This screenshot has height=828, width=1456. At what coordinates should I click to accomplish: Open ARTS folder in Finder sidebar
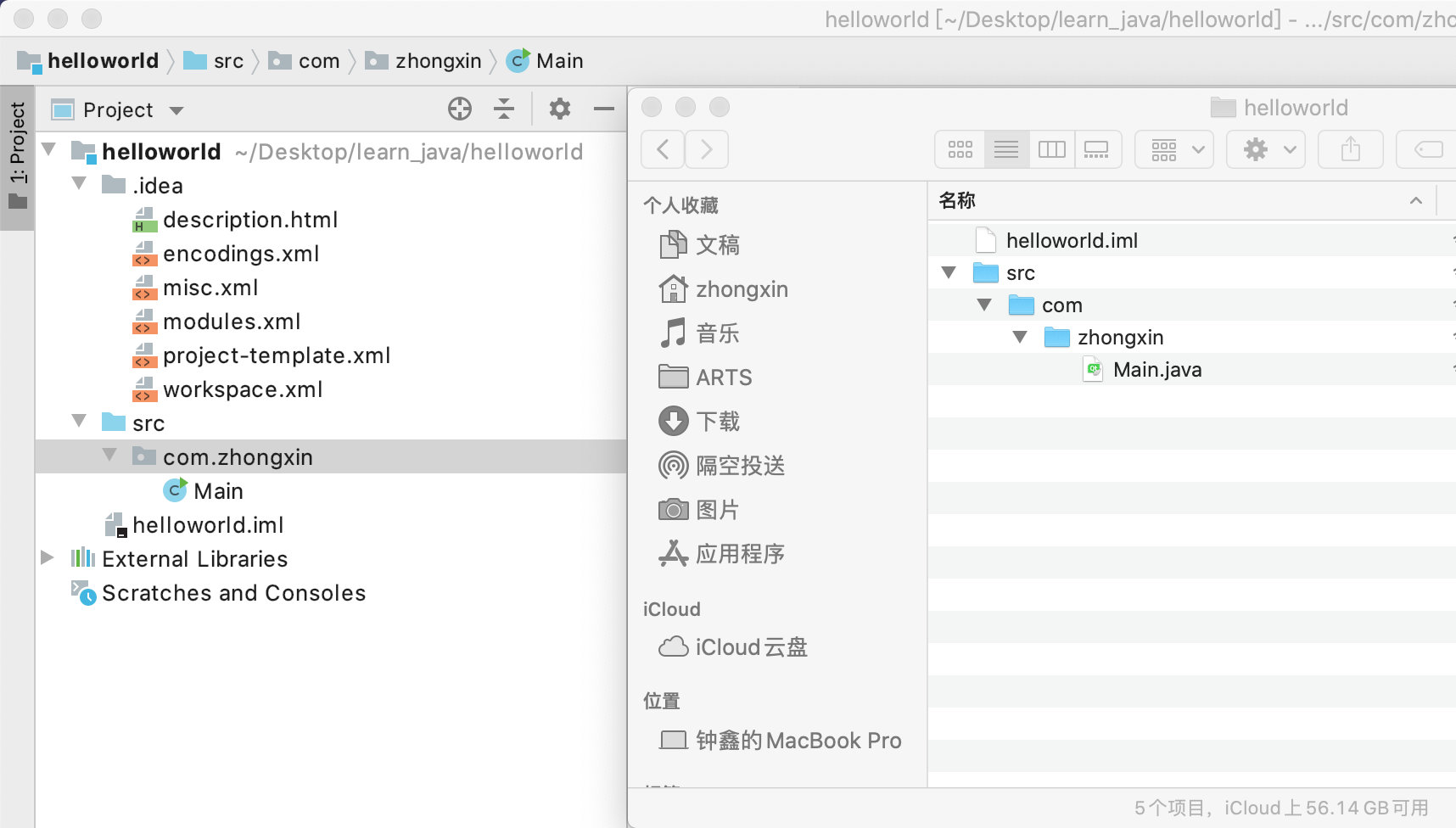click(x=706, y=378)
